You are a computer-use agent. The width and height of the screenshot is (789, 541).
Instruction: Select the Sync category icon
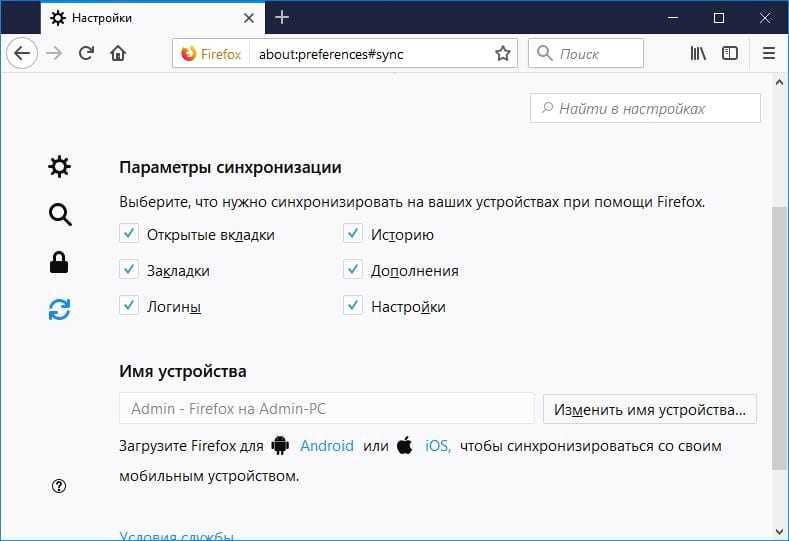click(x=59, y=309)
